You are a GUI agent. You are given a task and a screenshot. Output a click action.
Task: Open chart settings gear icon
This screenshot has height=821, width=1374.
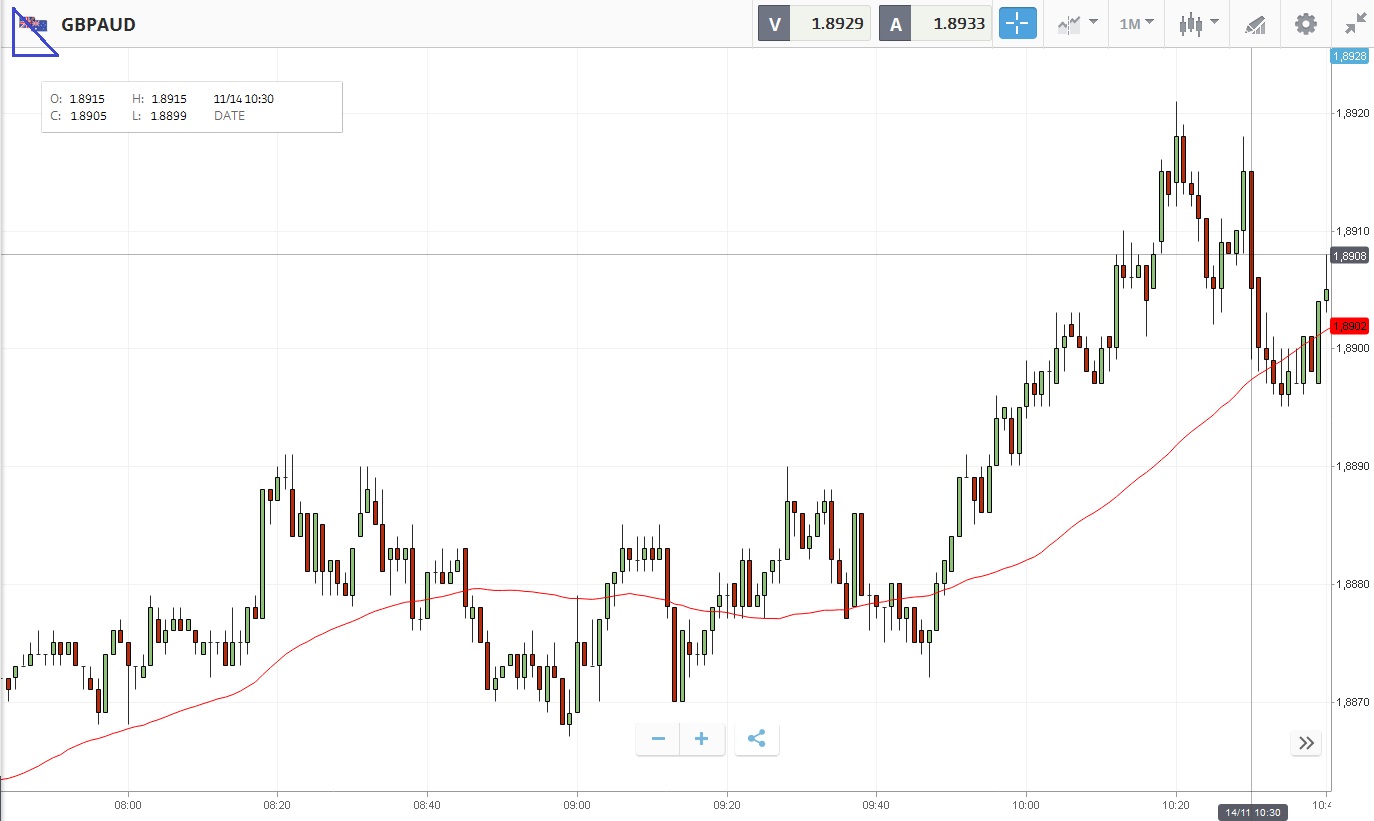point(1306,24)
